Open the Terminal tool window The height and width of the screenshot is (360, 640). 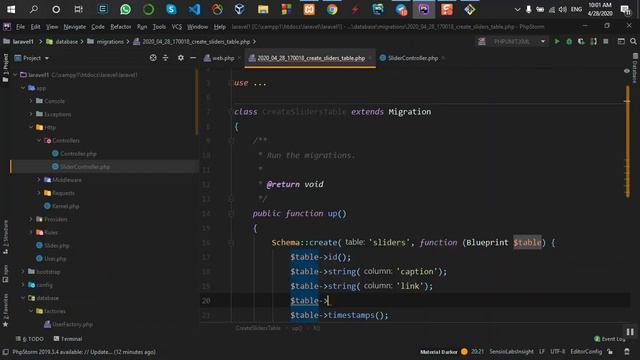click(68, 339)
